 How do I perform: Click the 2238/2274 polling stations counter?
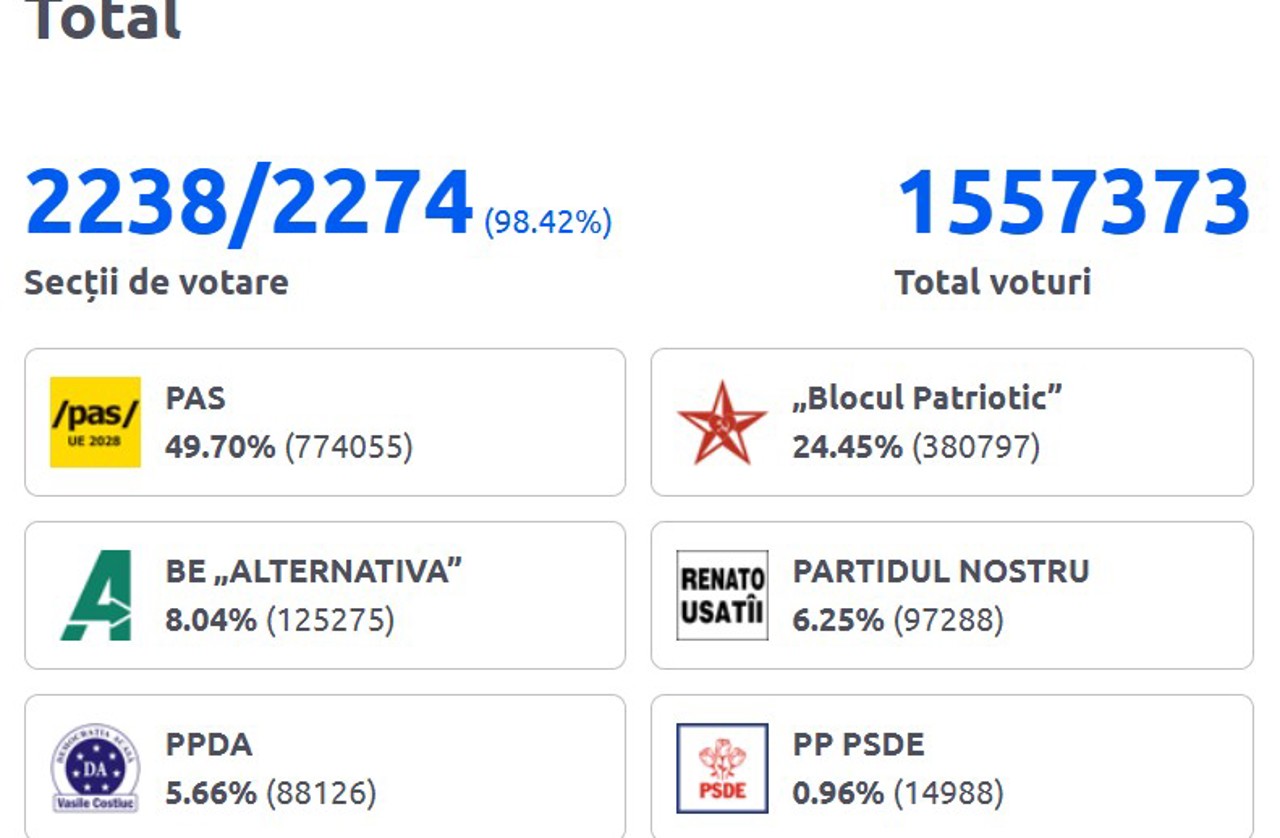tap(248, 203)
